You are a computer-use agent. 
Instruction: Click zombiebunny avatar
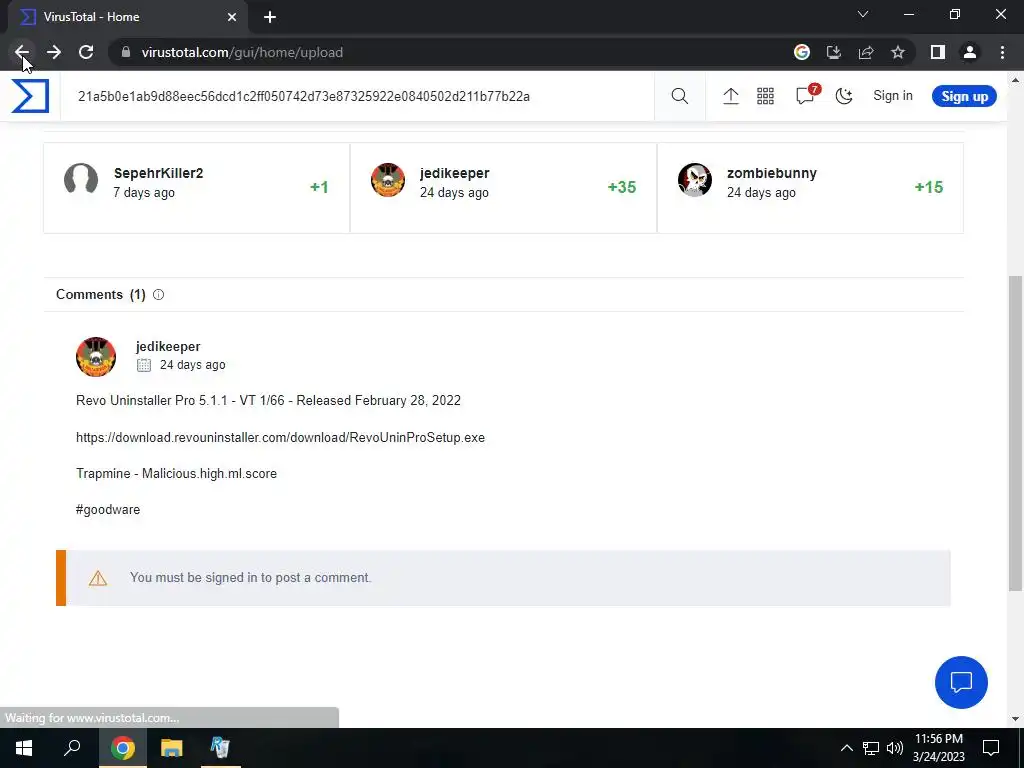tap(695, 180)
